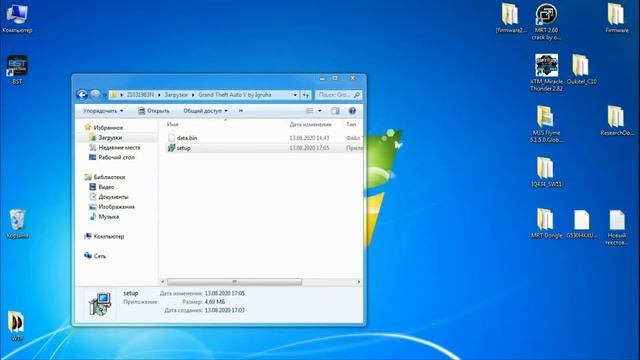640x360 pixels.
Task: Expand chevron before Загрузки in address bar
Action: point(159,95)
